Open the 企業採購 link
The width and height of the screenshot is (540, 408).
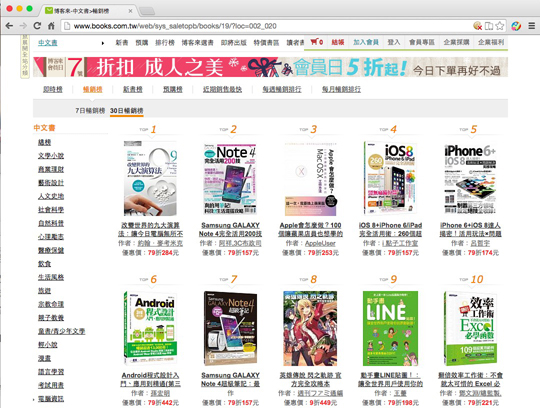coord(456,42)
